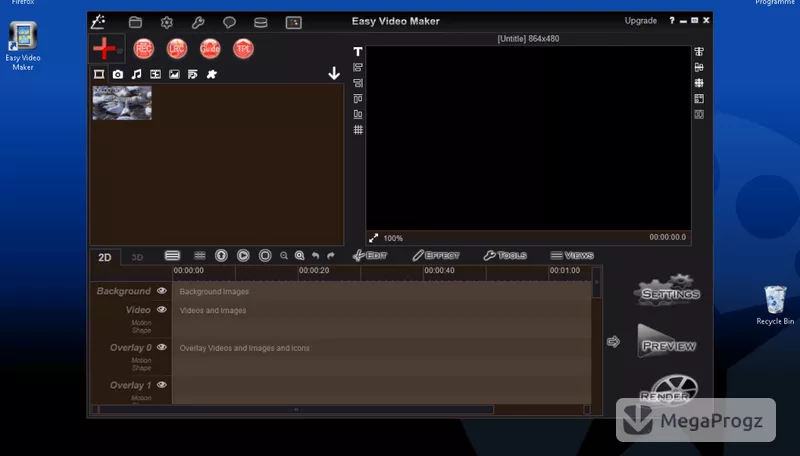Click align bottom icon beside preview
Screen dimensions: 800x456
(358, 114)
